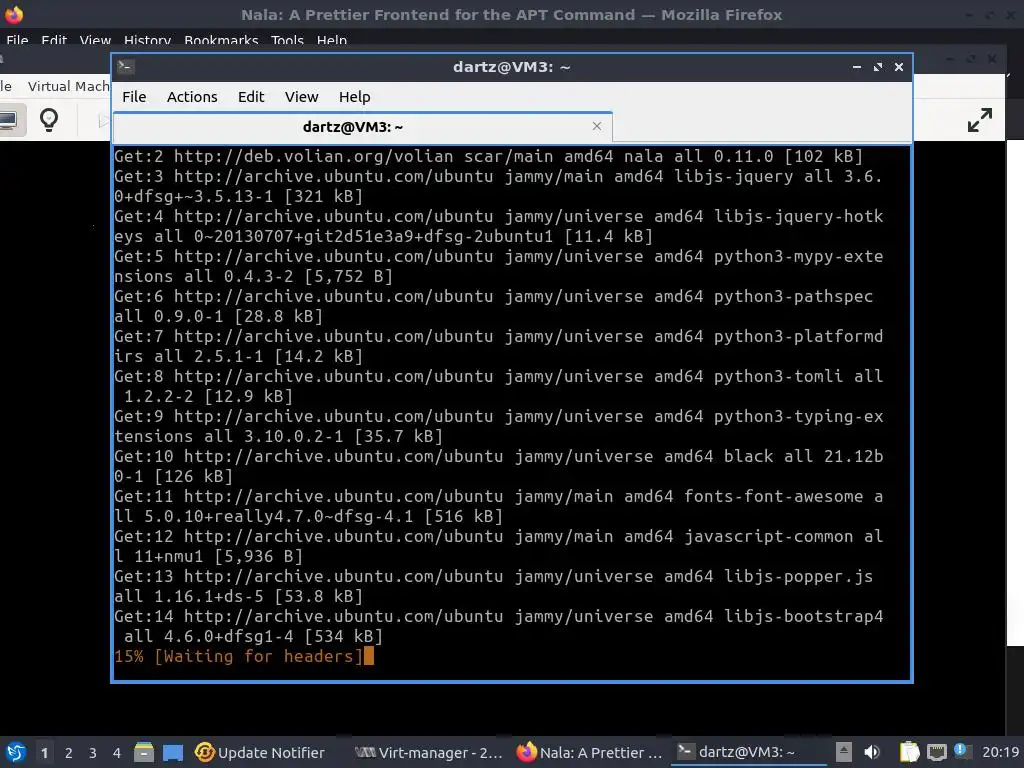Viewport: 1024px width, 768px height.
Task: Open Firefox Bookmarks menu
Action: click(221, 40)
